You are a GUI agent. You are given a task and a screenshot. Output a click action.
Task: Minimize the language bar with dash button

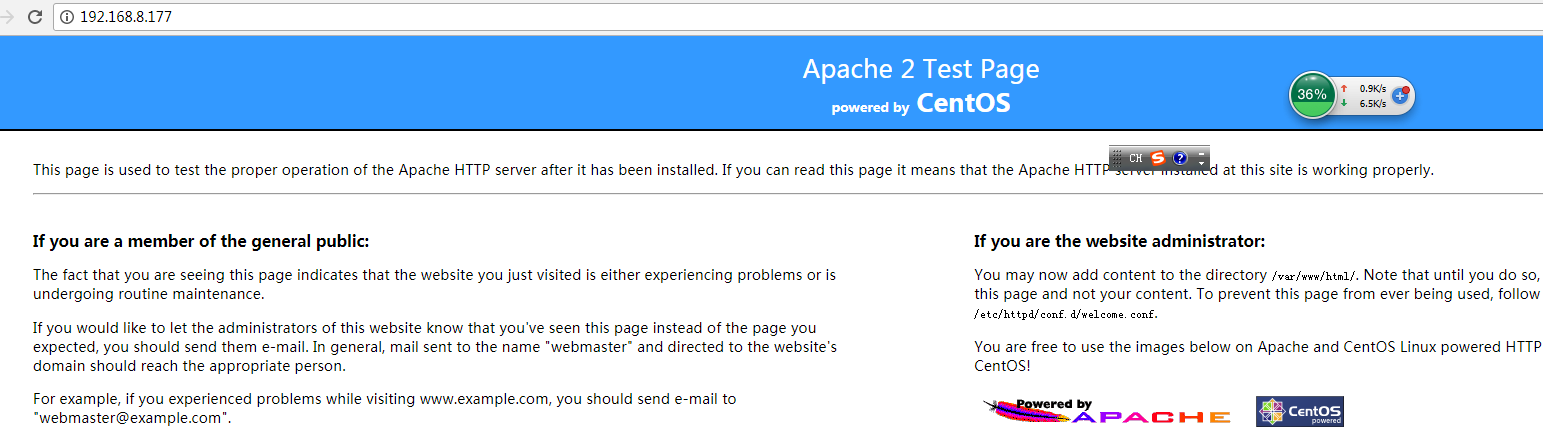pos(1201,152)
